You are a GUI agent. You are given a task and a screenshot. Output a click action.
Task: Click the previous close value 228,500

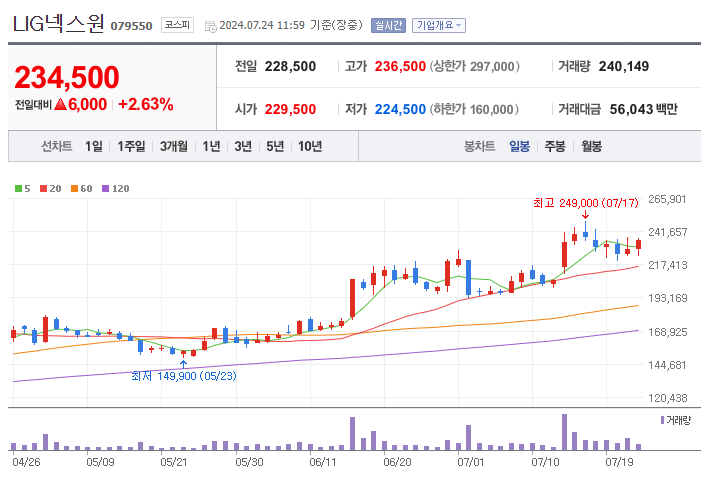tap(290, 66)
